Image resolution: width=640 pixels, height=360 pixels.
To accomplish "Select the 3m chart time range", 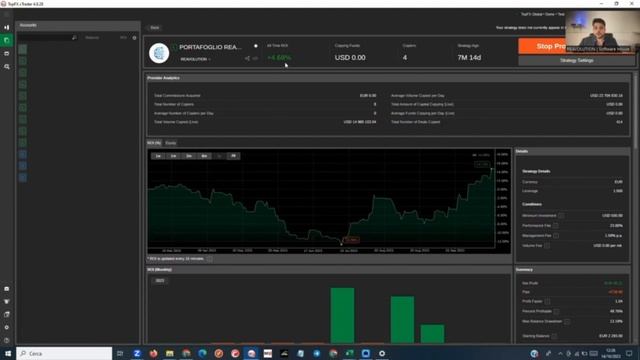I will tap(189, 156).
